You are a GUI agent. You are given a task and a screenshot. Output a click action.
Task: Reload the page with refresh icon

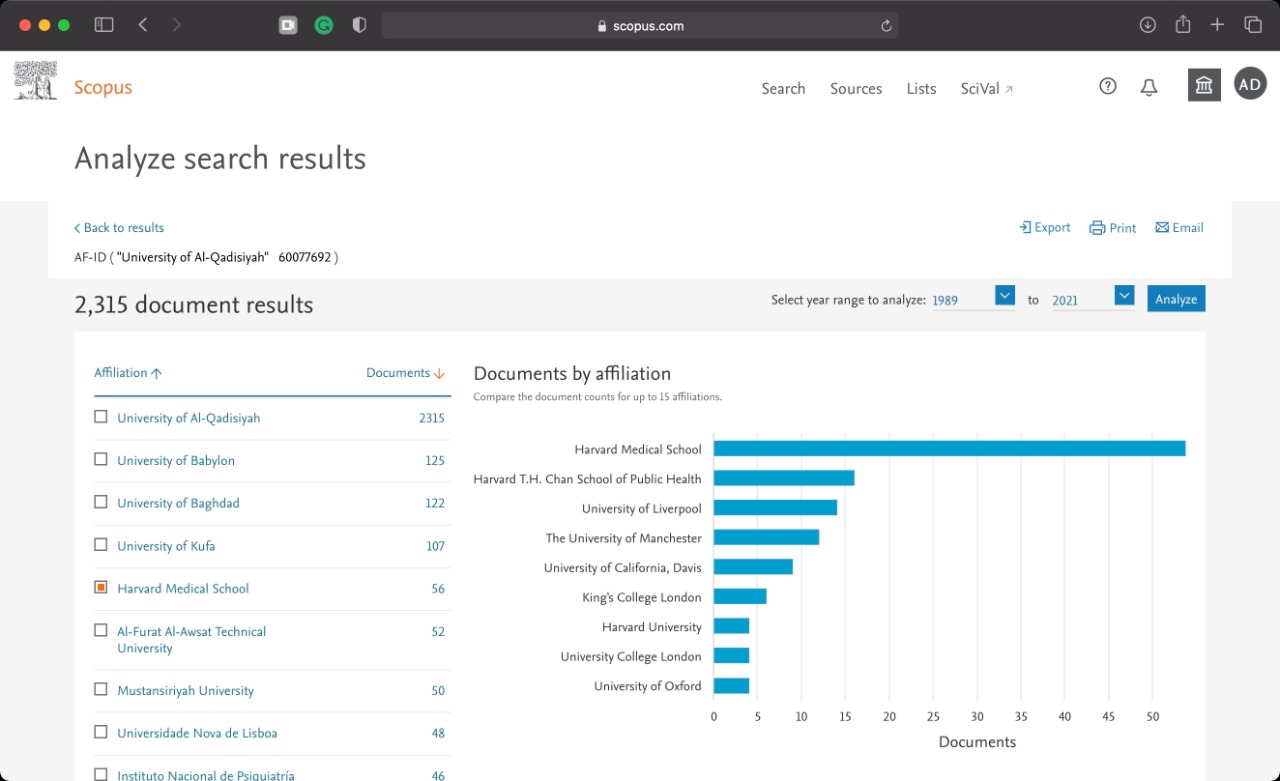886,26
